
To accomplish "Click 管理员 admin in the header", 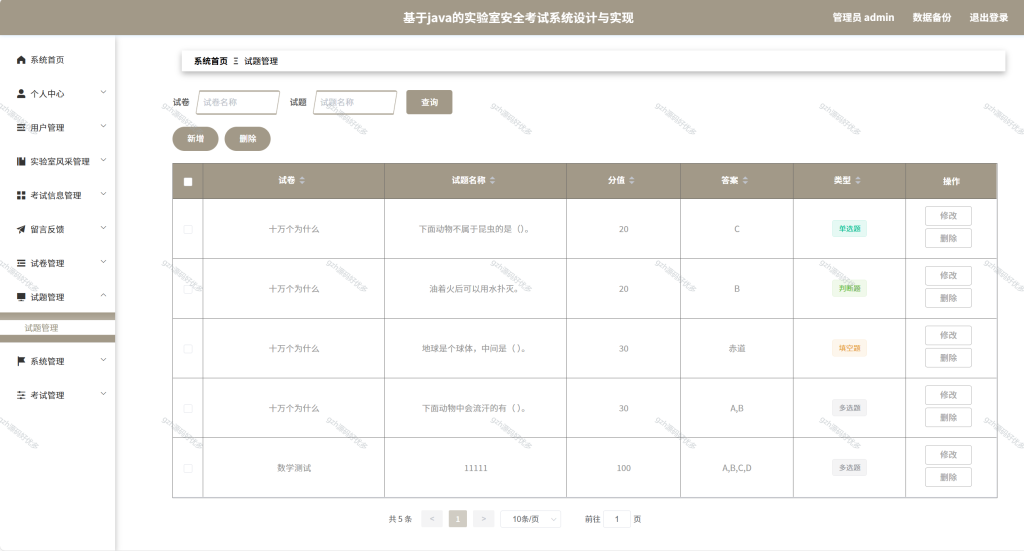I will coord(863,18).
